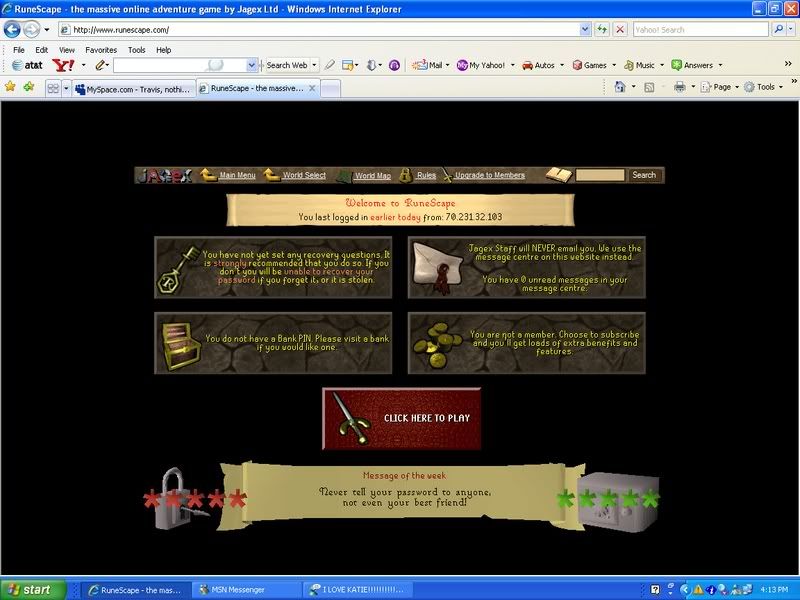Open the Edit menu

(41, 50)
